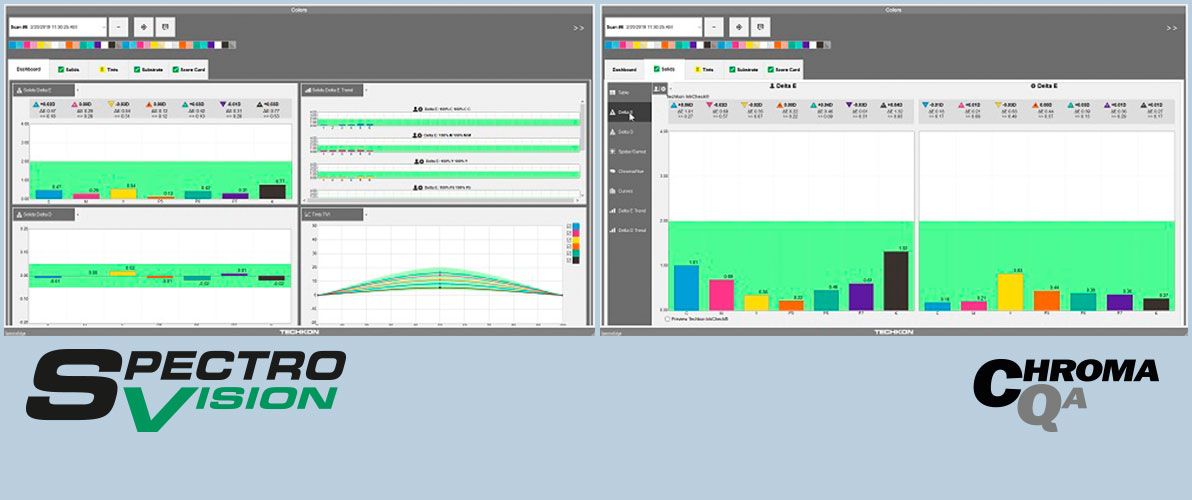
Task: Switch to the Tints tab in the Dashboard window
Action: point(109,69)
